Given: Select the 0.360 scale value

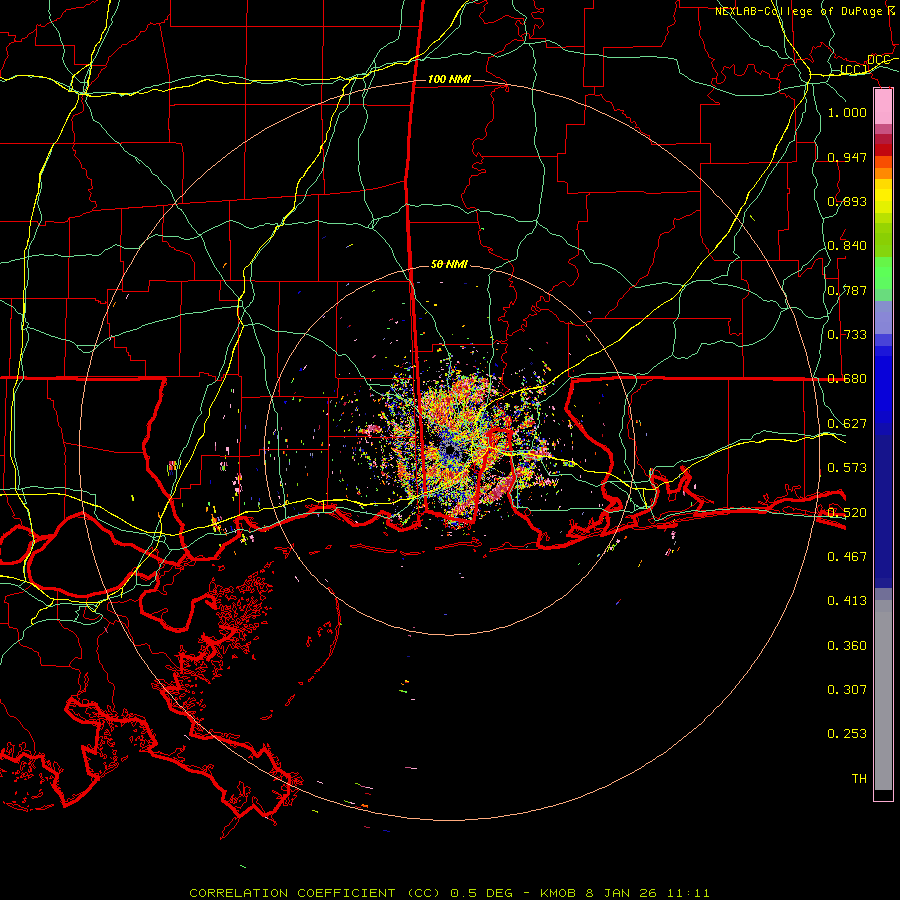Looking at the screenshot, I should click(x=847, y=645).
